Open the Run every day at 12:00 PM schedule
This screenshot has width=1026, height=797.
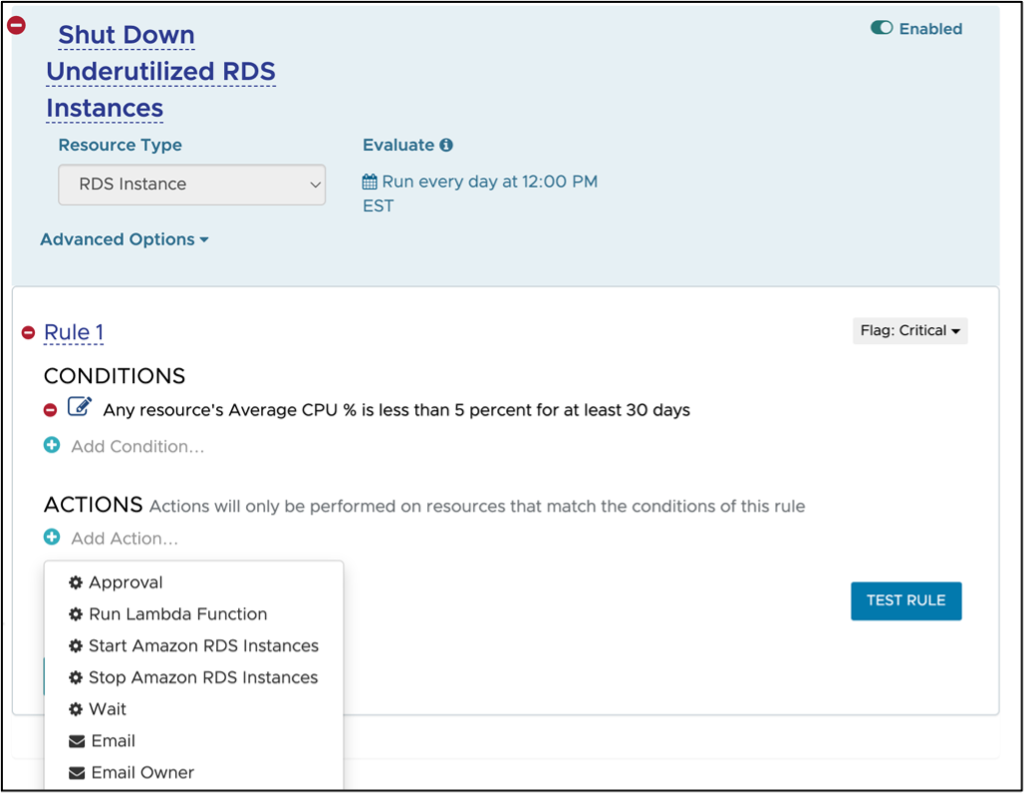[x=480, y=194]
